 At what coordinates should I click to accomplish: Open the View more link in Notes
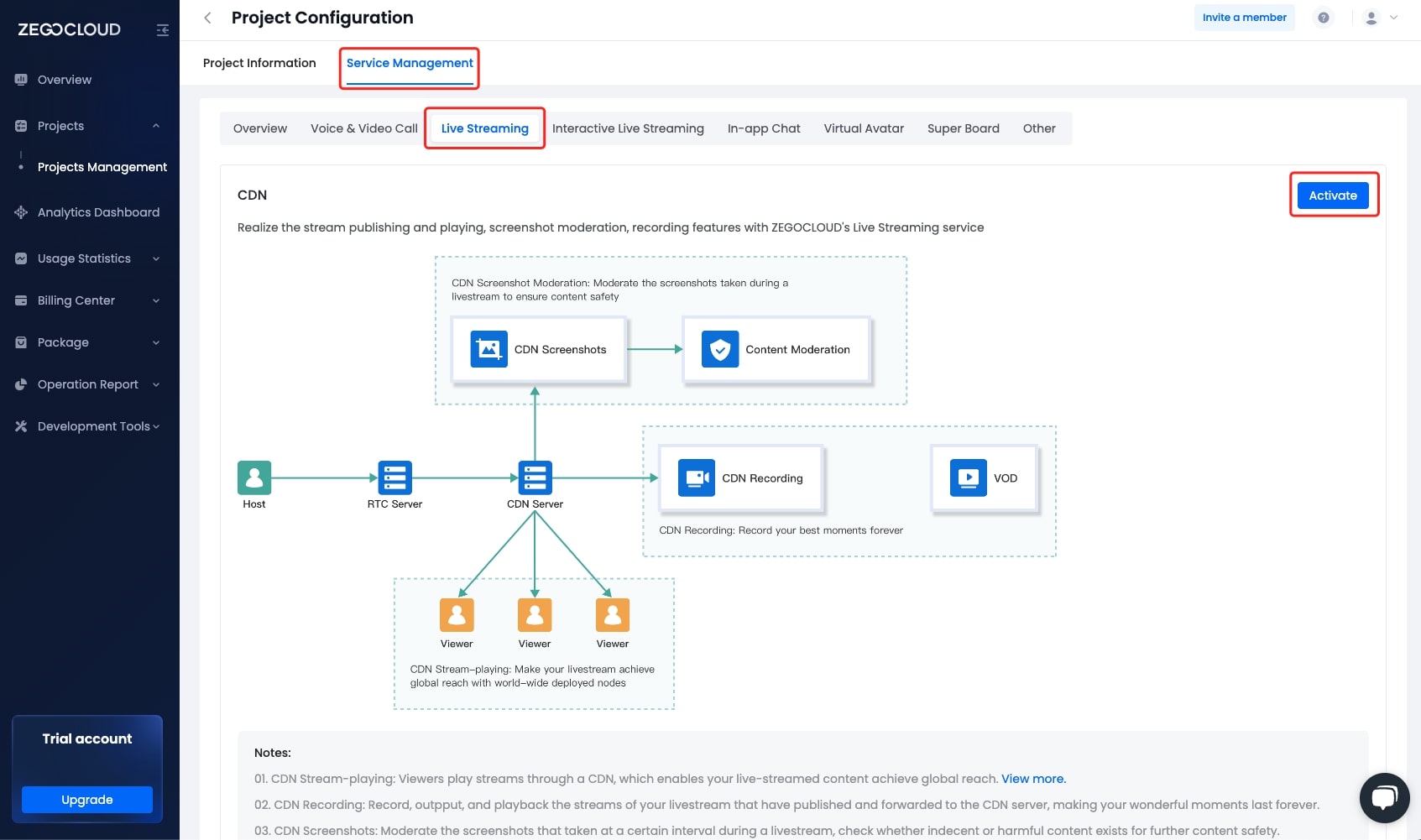click(1033, 779)
